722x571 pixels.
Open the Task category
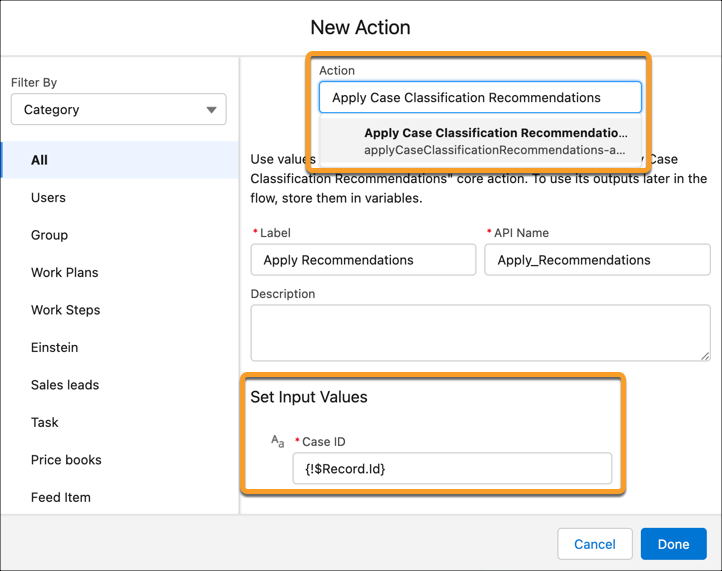45,423
